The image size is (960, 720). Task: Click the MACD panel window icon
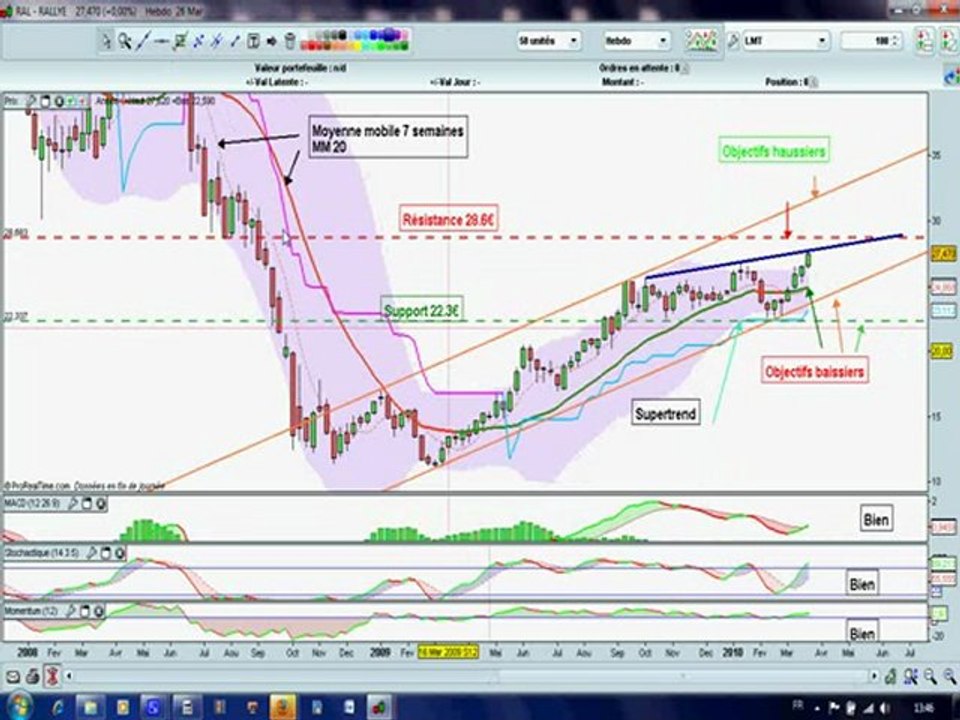pos(86,504)
